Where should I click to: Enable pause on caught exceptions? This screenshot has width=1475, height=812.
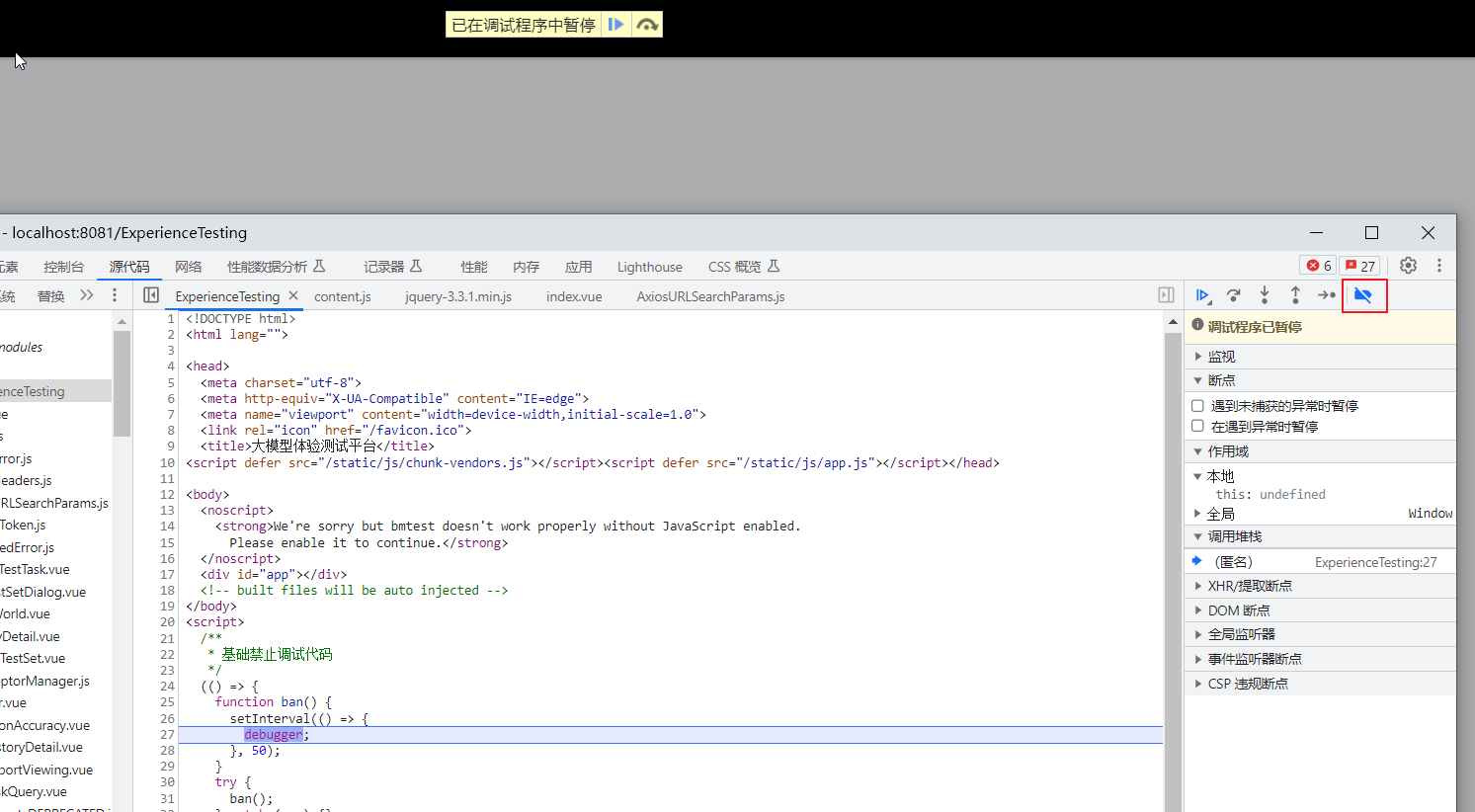(x=1197, y=427)
